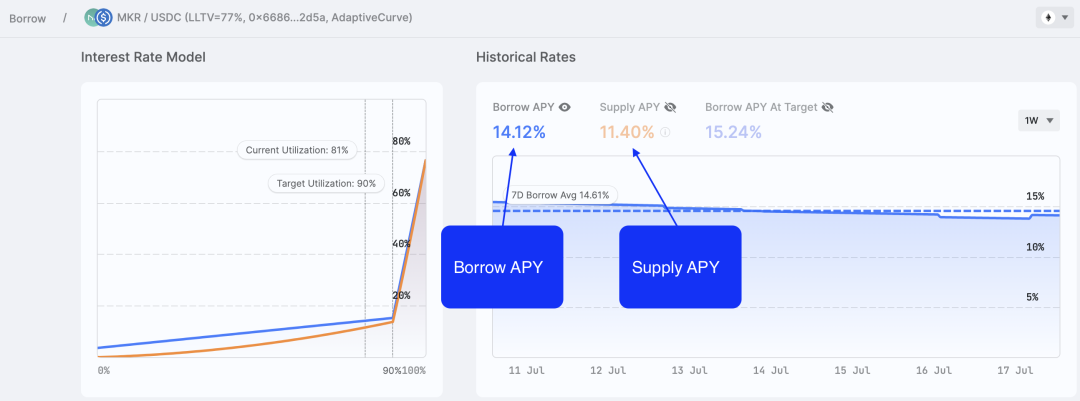The height and width of the screenshot is (401, 1080).
Task: Click the 15.24% Borrow APY At Target value
Action: 733,132
